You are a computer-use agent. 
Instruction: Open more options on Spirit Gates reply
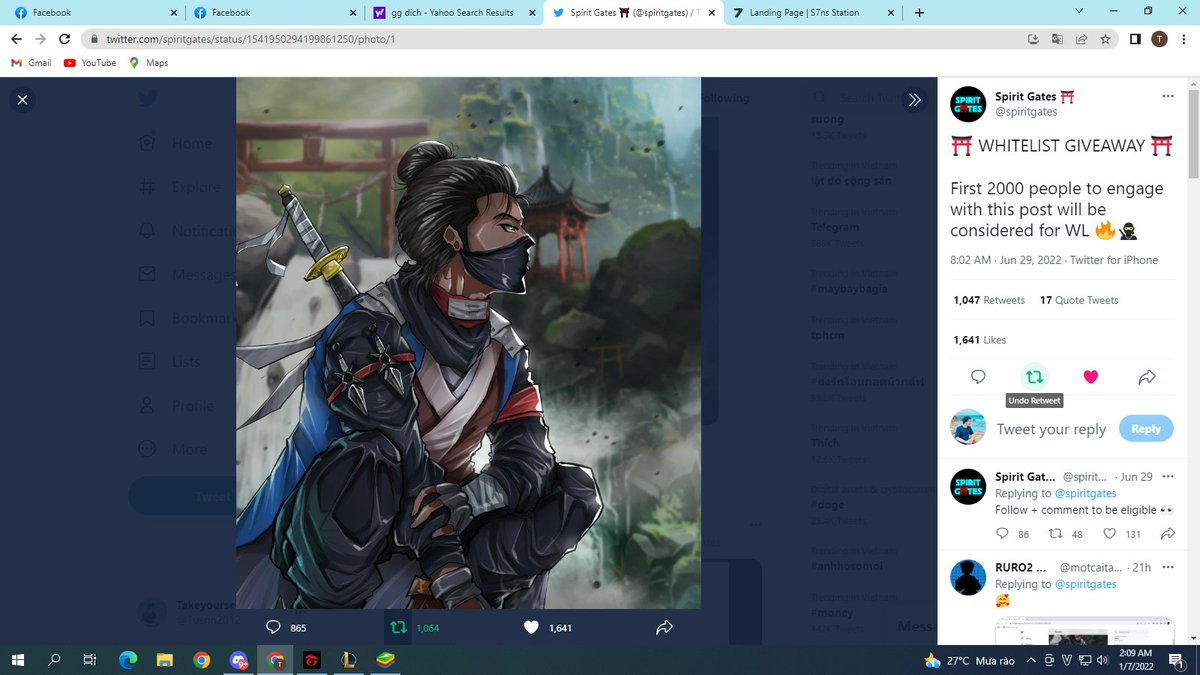[x=1168, y=476]
